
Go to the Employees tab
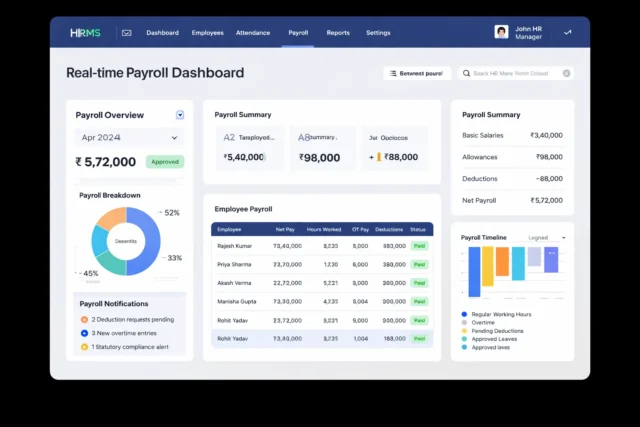pos(207,33)
